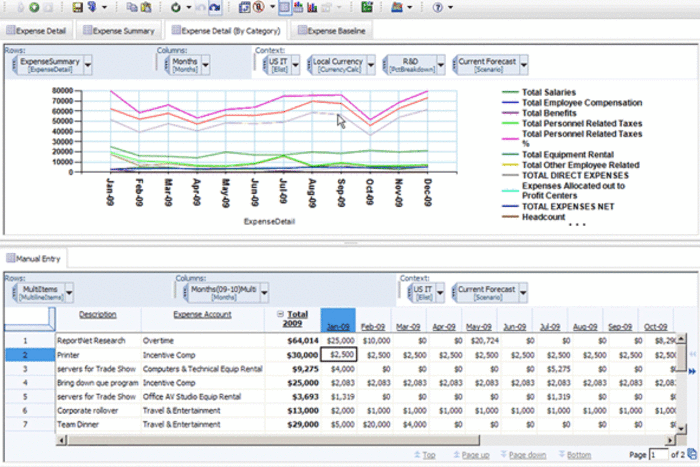
Task: Open the Expense Baseline tab
Action: click(332, 30)
